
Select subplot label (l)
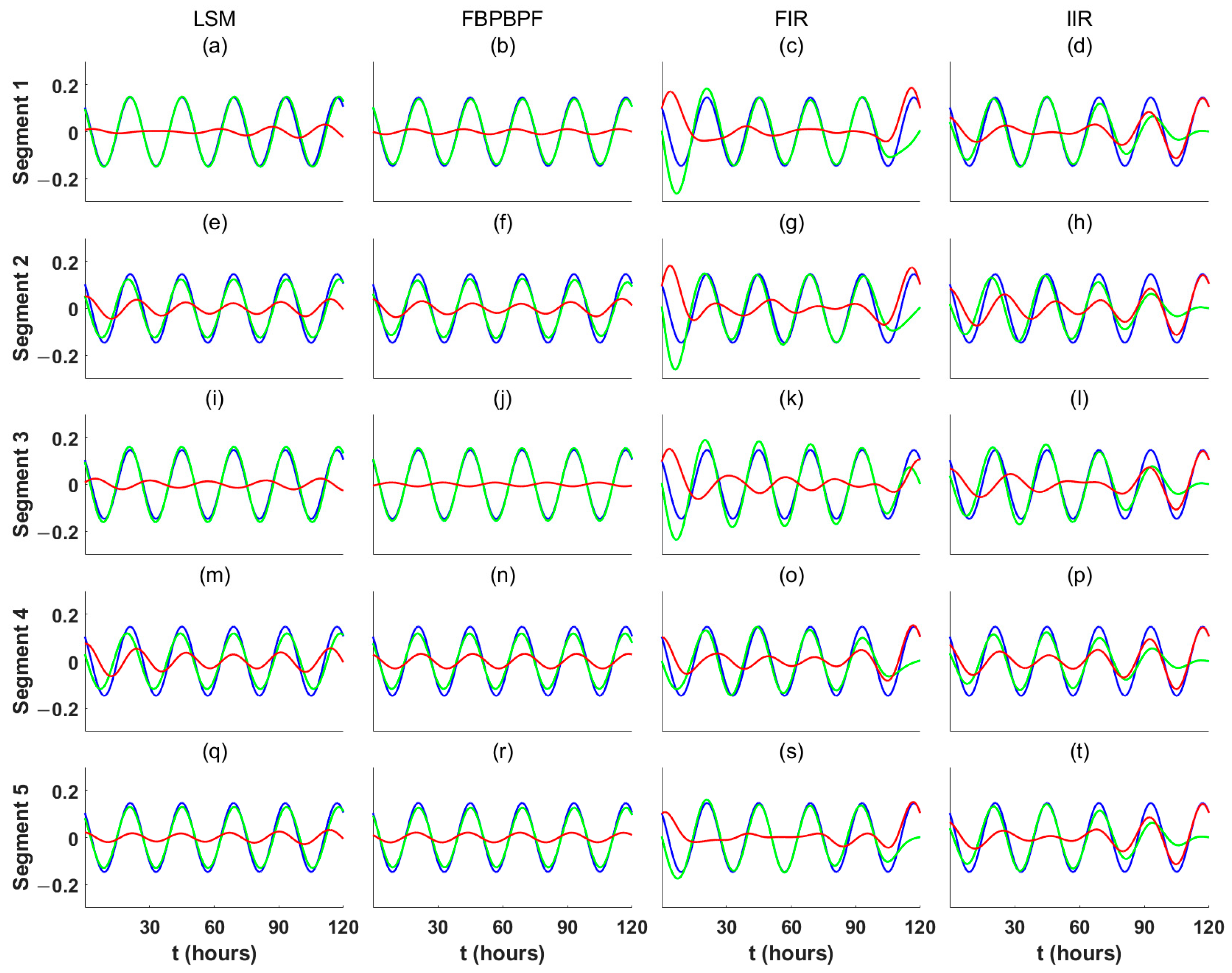point(1079,399)
